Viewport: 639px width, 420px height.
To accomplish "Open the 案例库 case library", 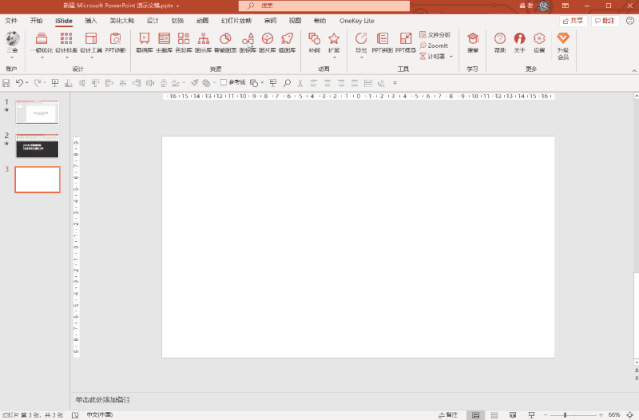I will [144, 42].
